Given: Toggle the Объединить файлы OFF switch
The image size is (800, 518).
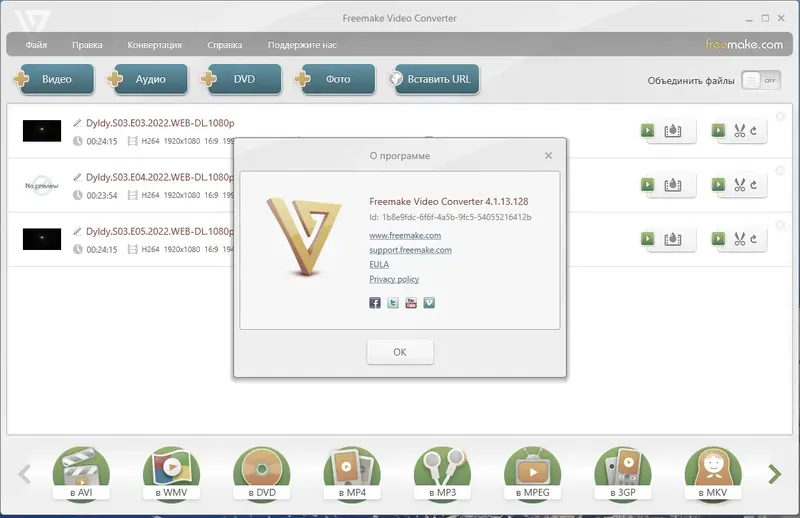Looking at the screenshot, I should point(761,81).
